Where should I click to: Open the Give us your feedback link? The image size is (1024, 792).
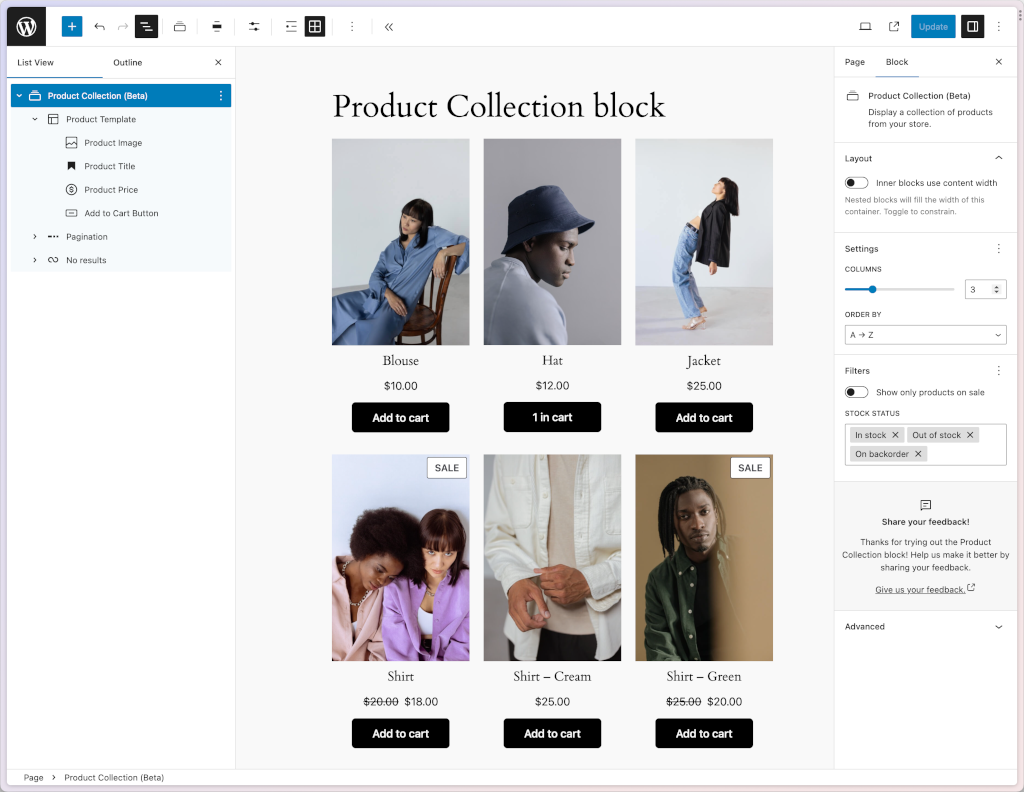(x=920, y=589)
